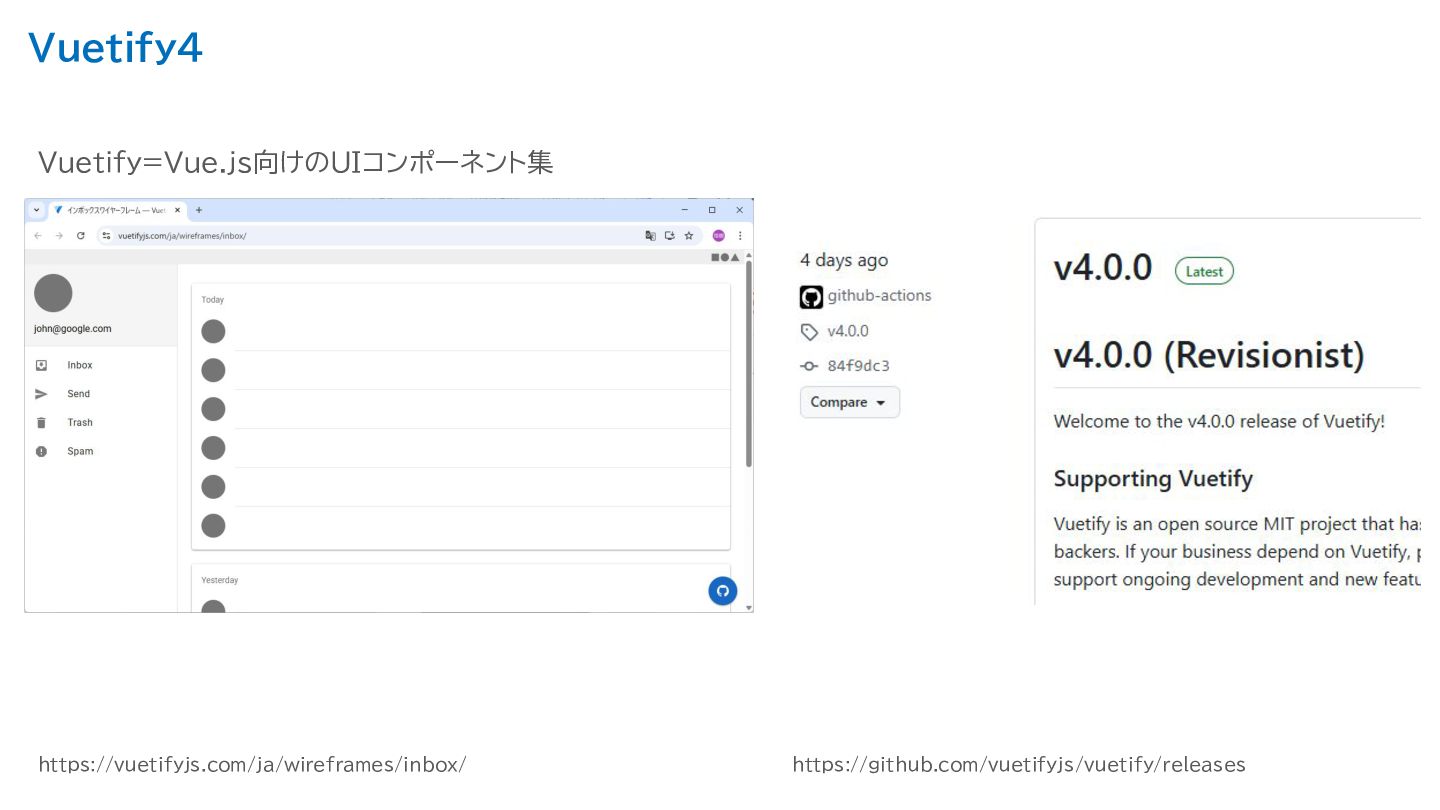Select Inbox in the navigation drawer
Viewport: 1440px width, 810px height.
click(x=101, y=366)
